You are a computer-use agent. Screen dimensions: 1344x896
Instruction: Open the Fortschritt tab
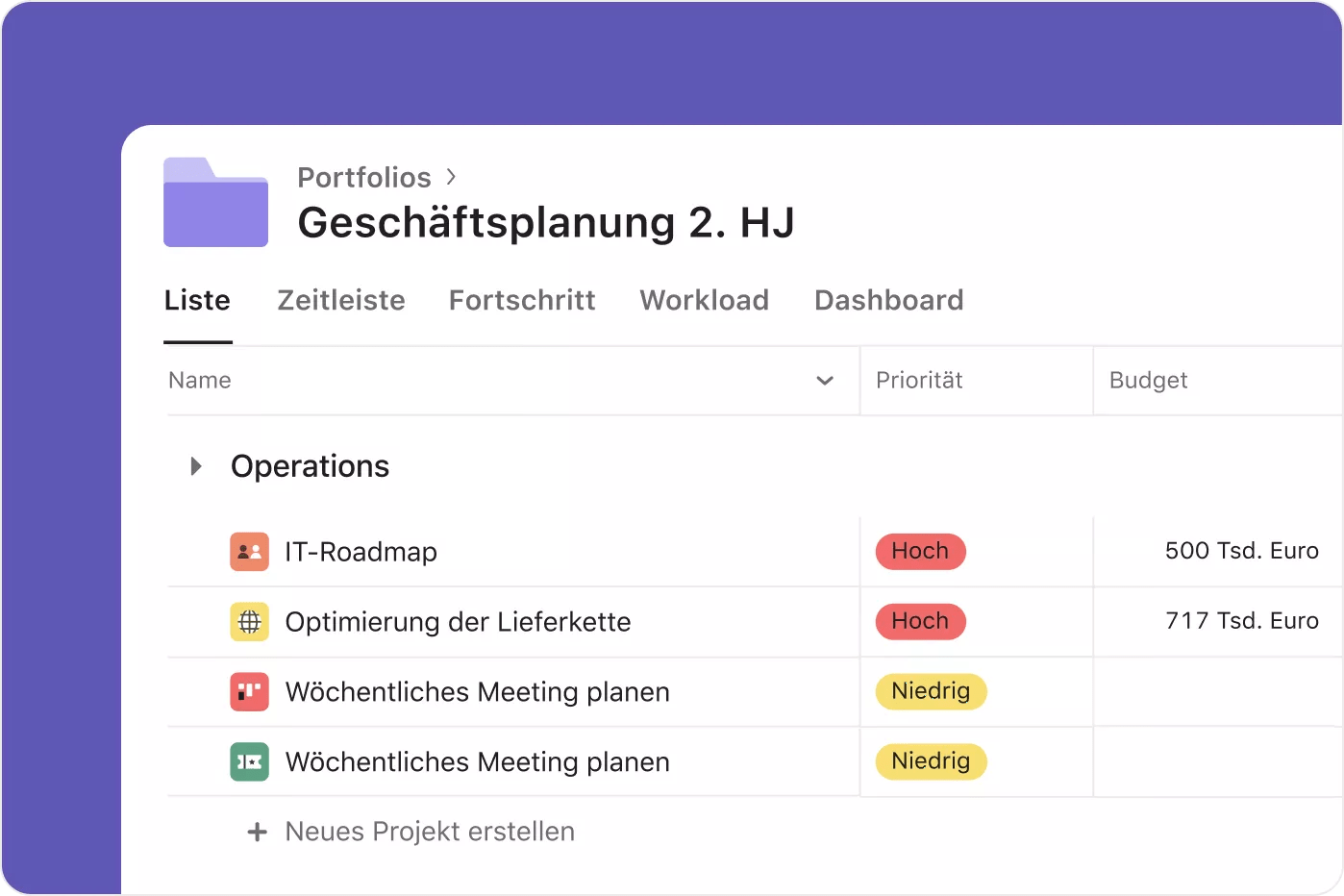pos(522,301)
